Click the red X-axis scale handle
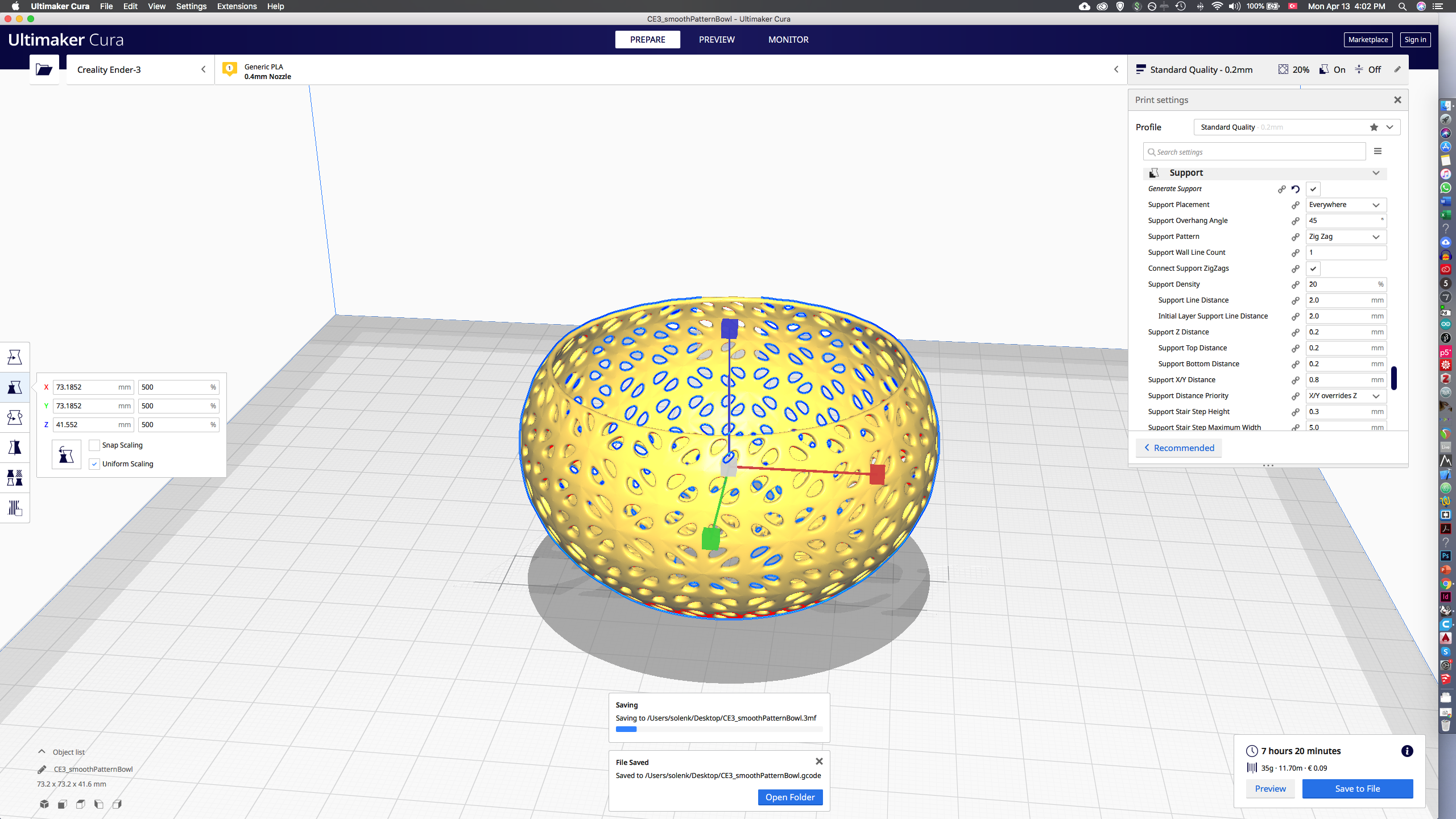This screenshot has height=819, width=1456. pyautogui.click(x=877, y=474)
